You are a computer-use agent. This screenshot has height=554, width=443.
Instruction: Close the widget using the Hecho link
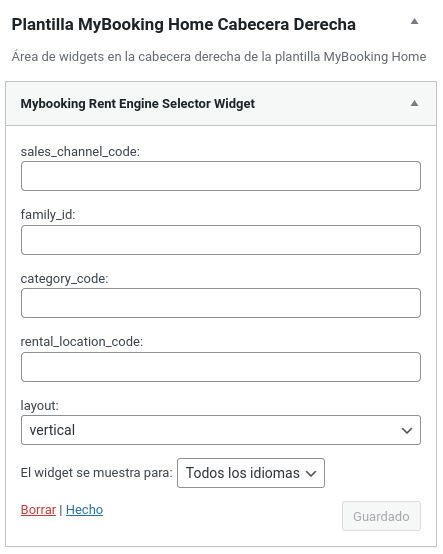(x=84, y=509)
